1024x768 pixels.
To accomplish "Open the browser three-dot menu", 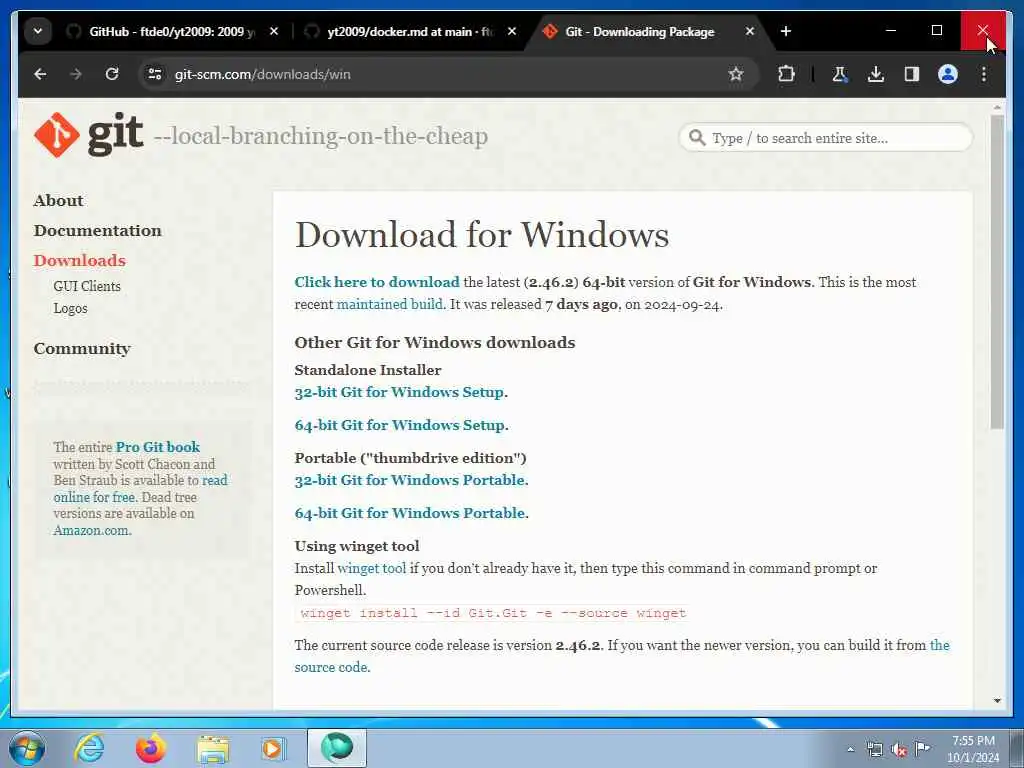I will [x=984, y=74].
